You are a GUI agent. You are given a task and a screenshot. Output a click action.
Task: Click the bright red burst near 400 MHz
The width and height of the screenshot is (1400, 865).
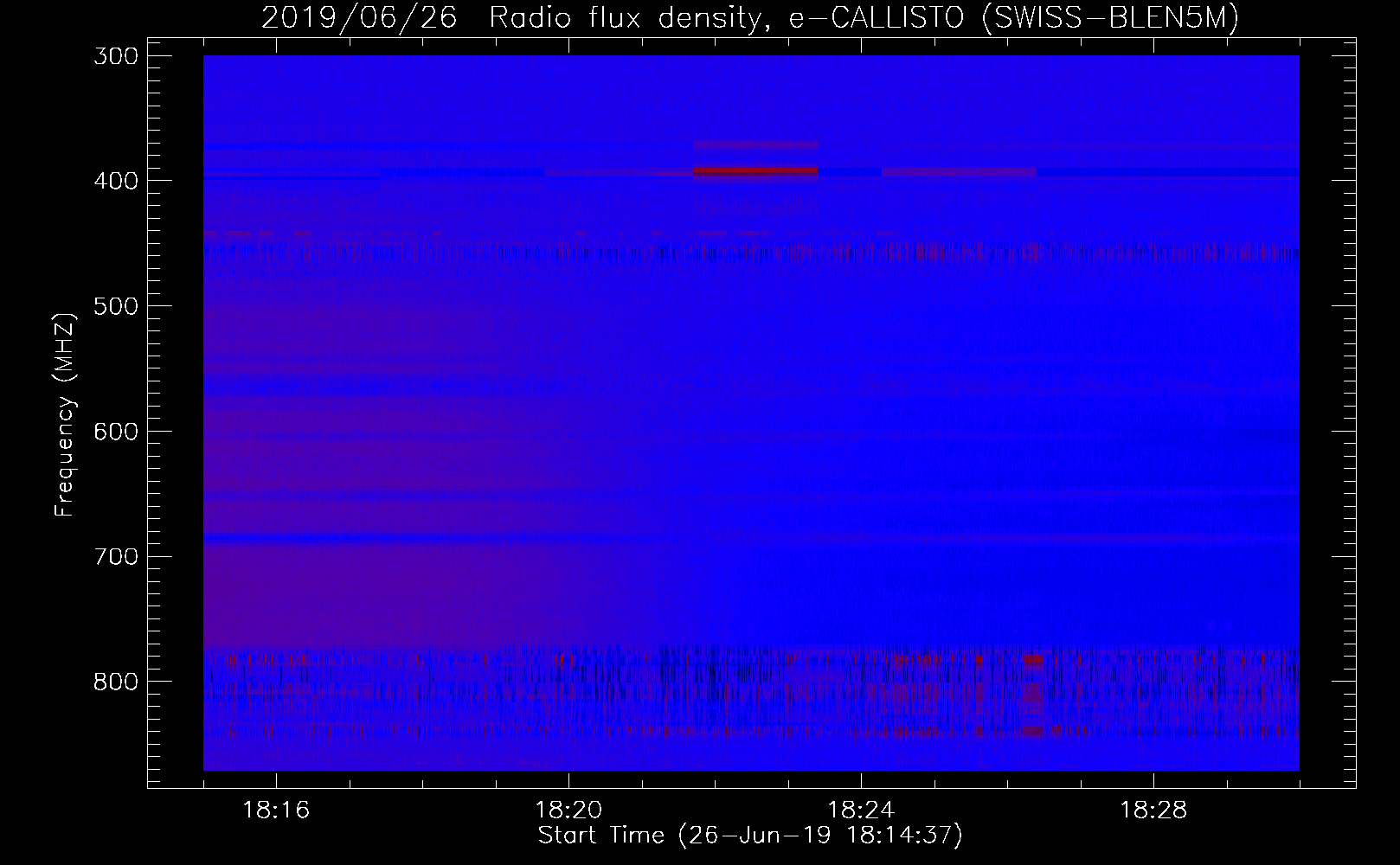pos(755,171)
